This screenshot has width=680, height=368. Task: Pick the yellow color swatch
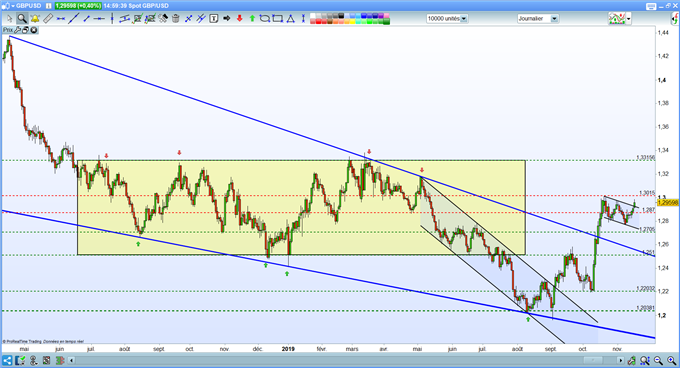click(352, 21)
